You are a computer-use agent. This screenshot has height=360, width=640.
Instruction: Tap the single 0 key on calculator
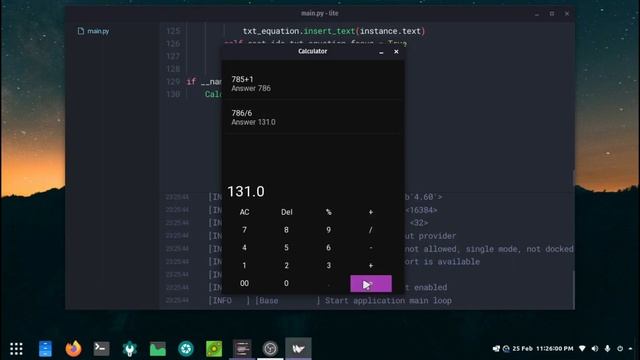tap(287, 283)
